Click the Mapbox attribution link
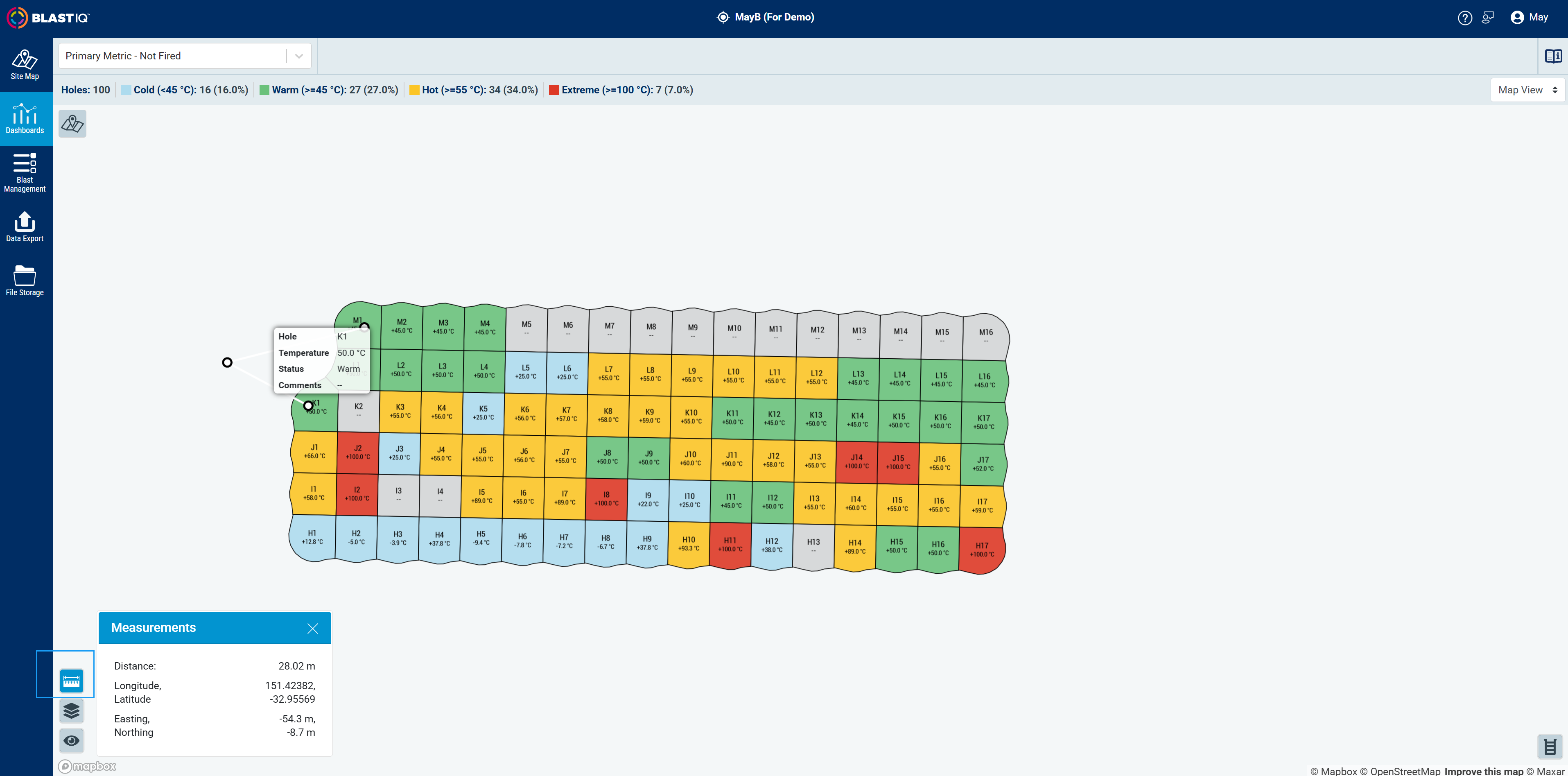Image resolution: width=1568 pixels, height=776 pixels. click(x=1333, y=771)
